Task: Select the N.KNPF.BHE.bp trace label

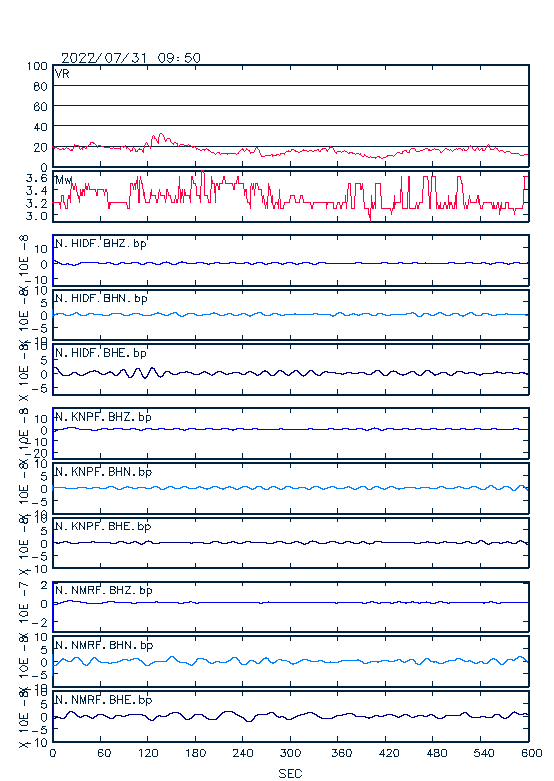Action: [x=103, y=526]
